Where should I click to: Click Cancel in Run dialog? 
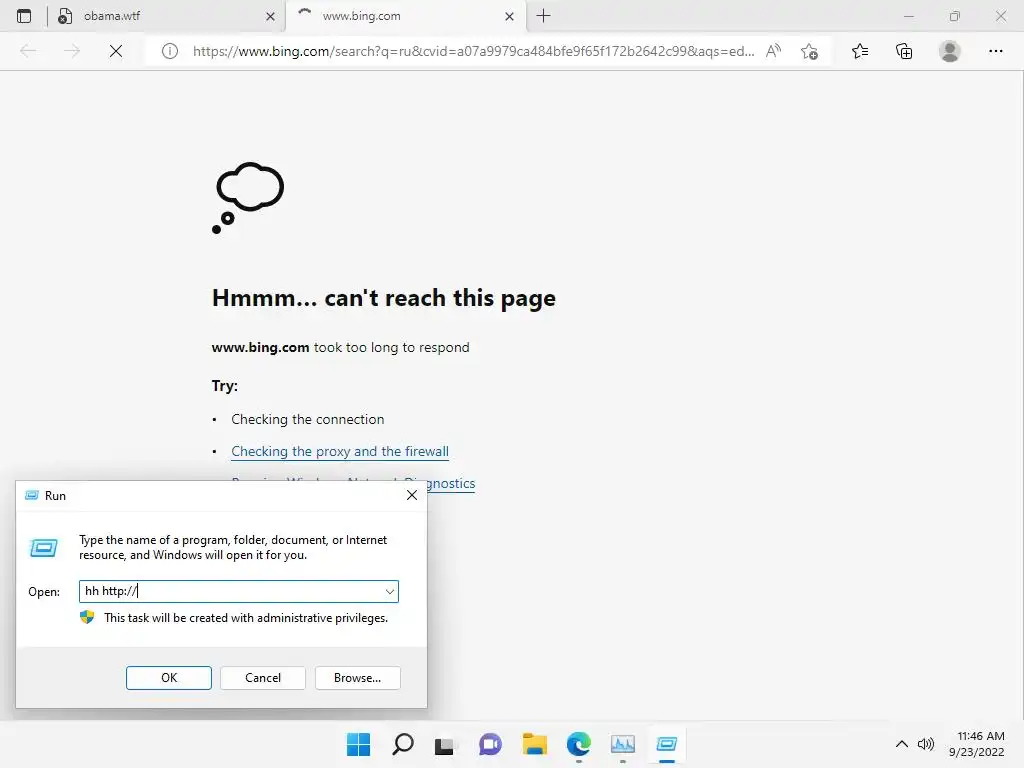(x=263, y=678)
